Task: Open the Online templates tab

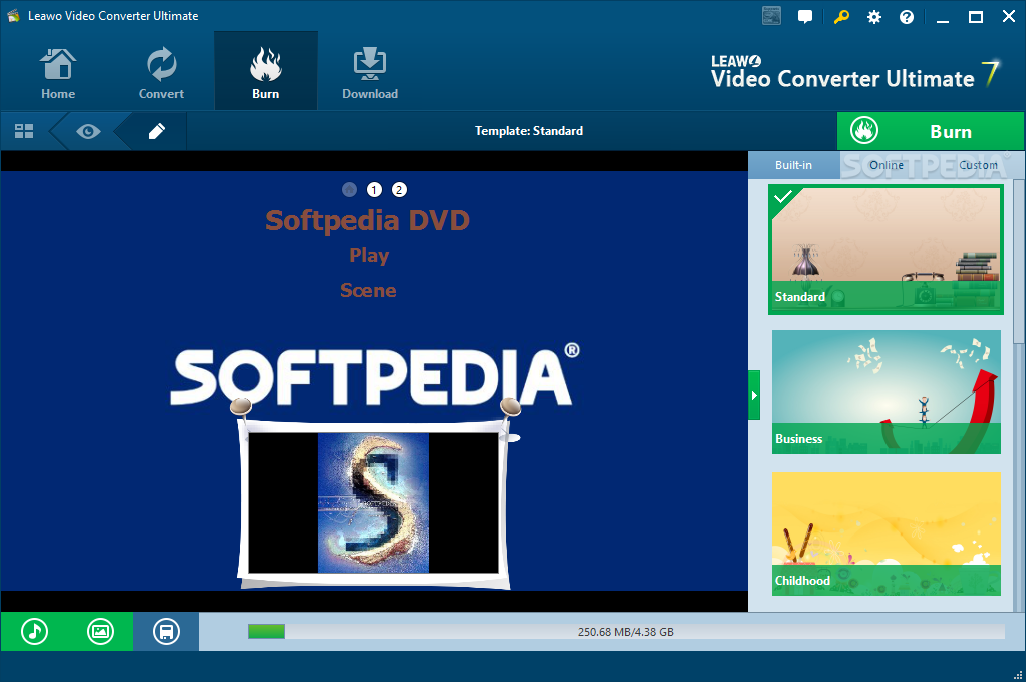Action: (x=886, y=165)
